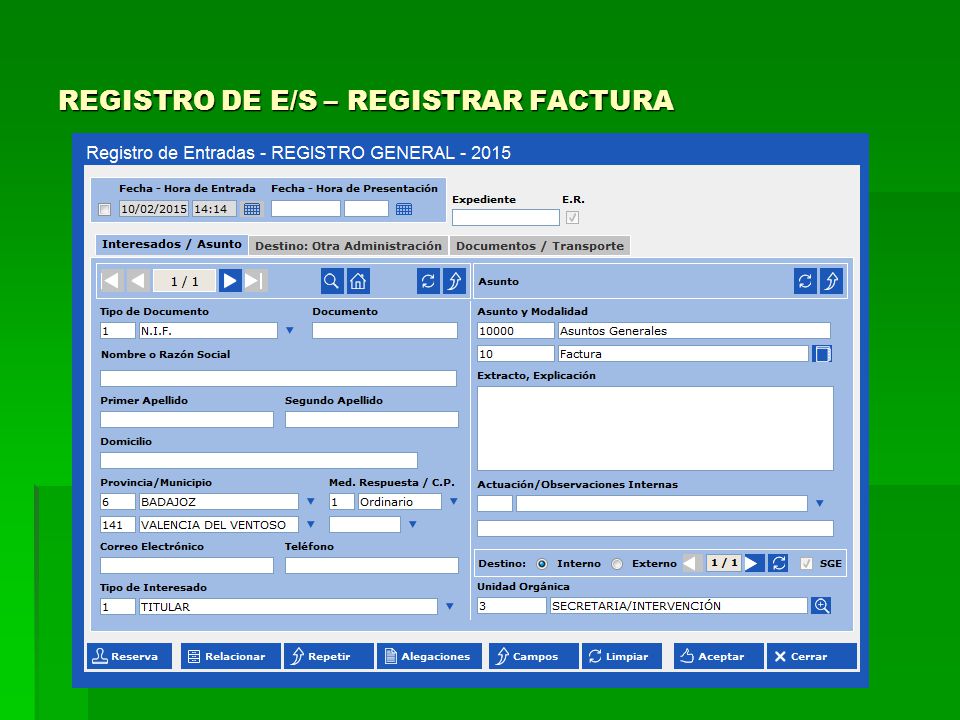
Task: Click the SECRETARIA/INTERVENCIÓN field
Action: click(x=679, y=606)
